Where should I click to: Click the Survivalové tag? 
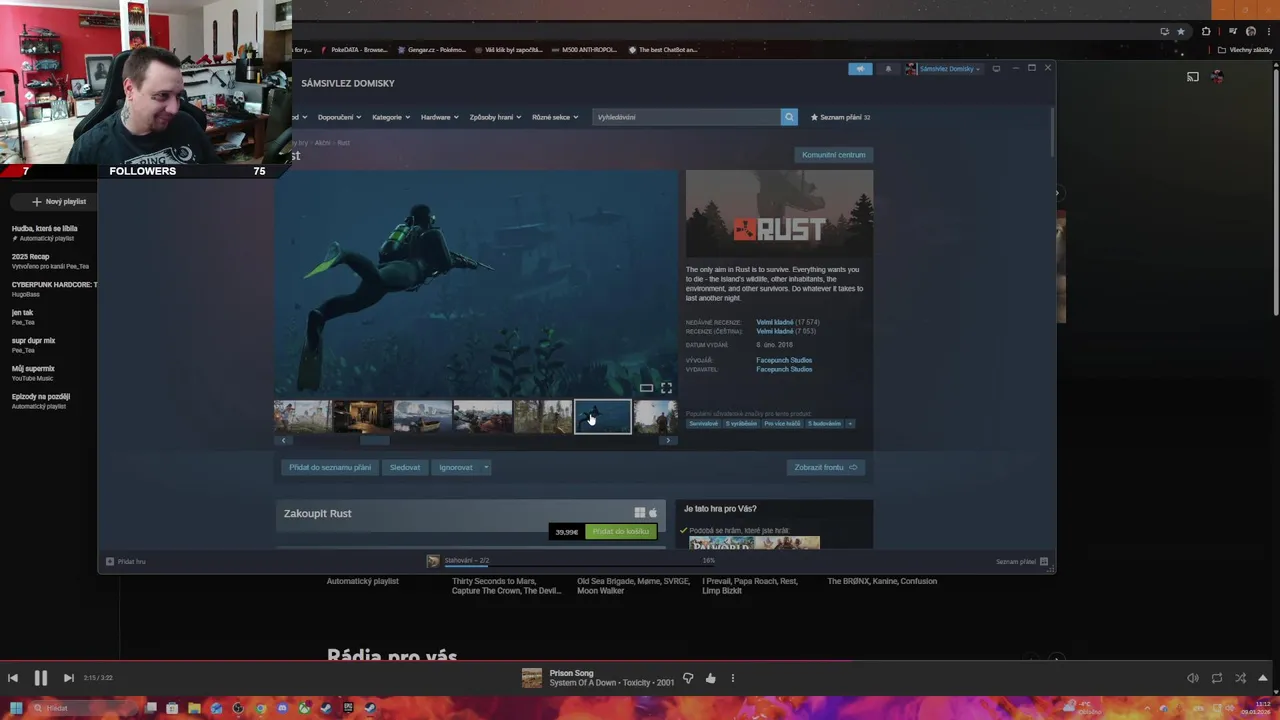[703, 424]
